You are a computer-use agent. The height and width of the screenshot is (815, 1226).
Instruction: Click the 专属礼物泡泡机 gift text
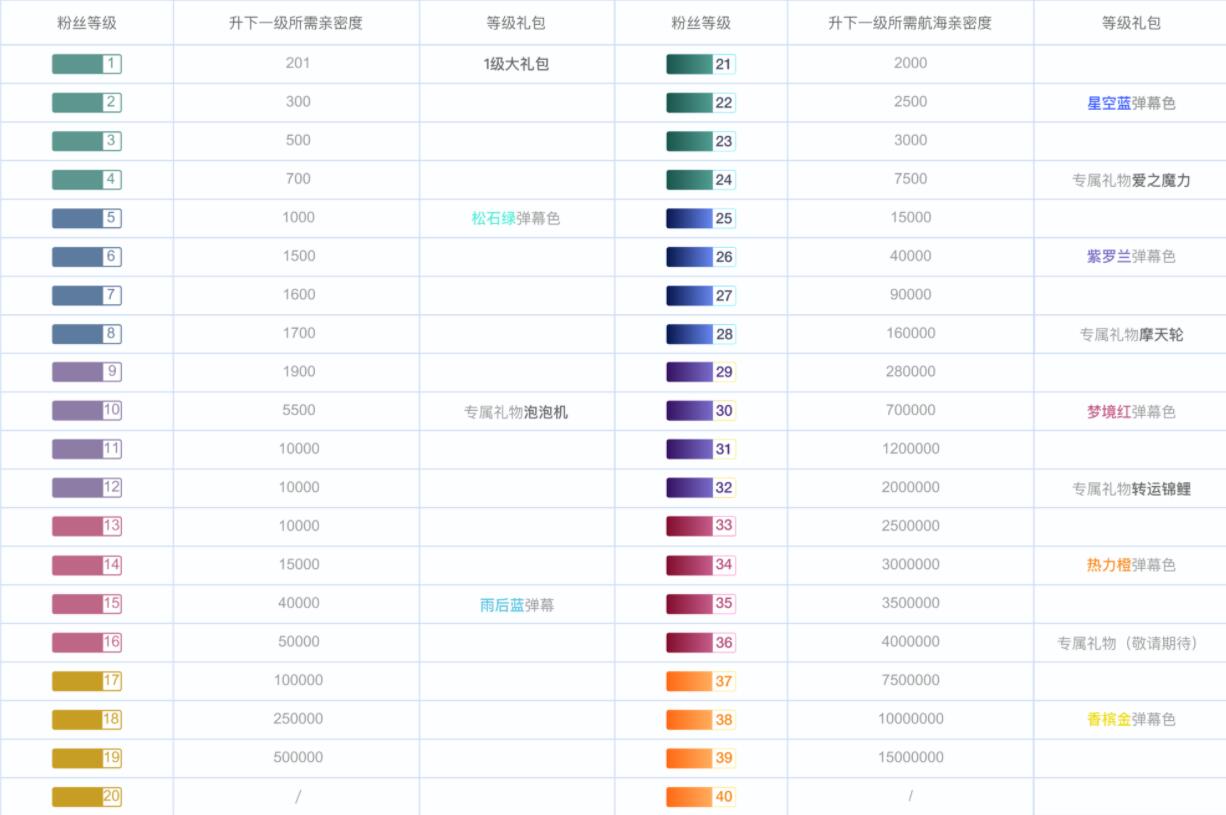(x=517, y=410)
